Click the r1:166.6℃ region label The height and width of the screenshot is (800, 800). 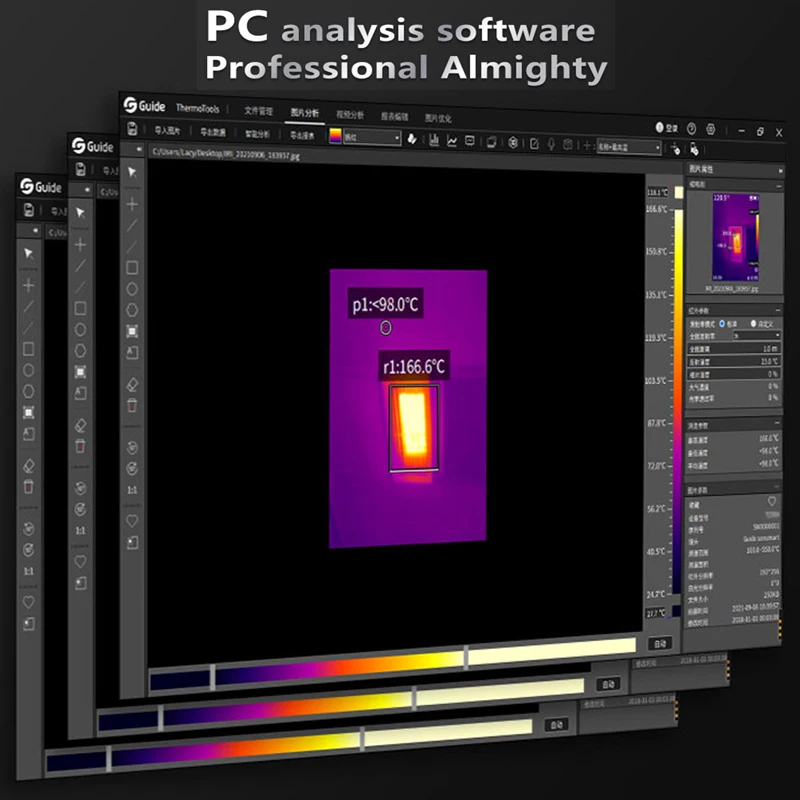(x=414, y=366)
